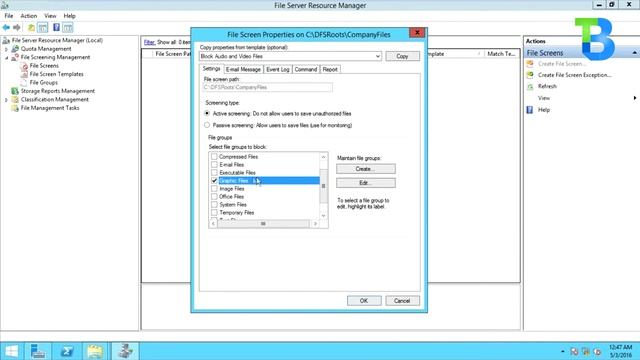Click the File Screens node icon
The image size is (640, 360).
(24, 66)
